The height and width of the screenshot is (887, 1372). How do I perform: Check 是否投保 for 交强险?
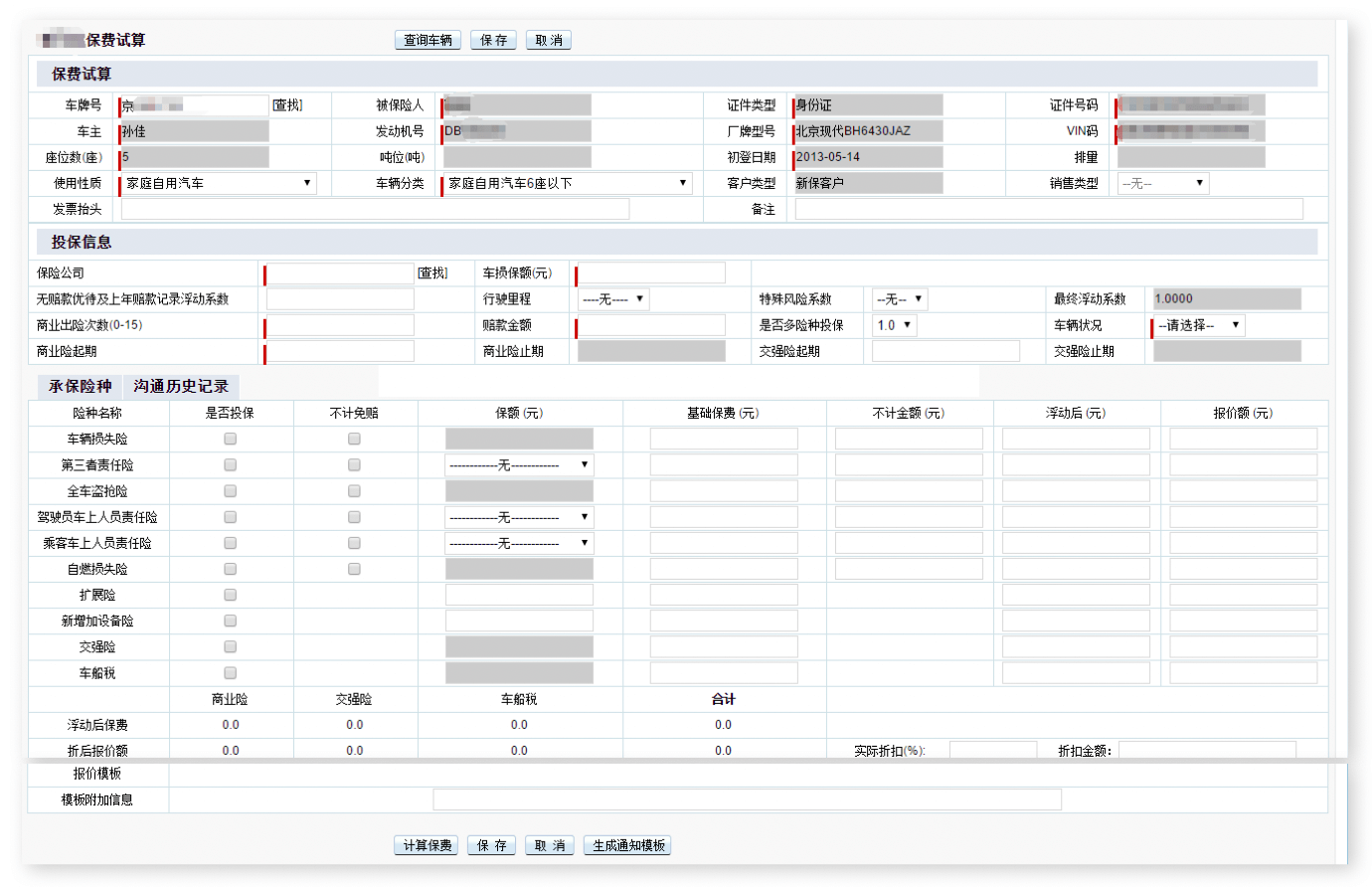pyautogui.click(x=231, y=646)
